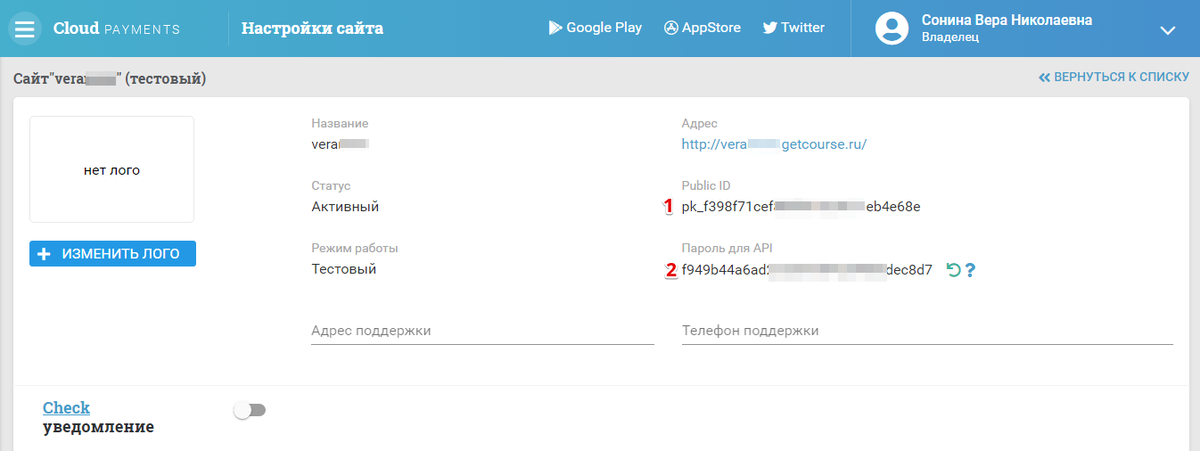Click the Google Play icon link
The image size is (1200, 451).
pos(555,28)
